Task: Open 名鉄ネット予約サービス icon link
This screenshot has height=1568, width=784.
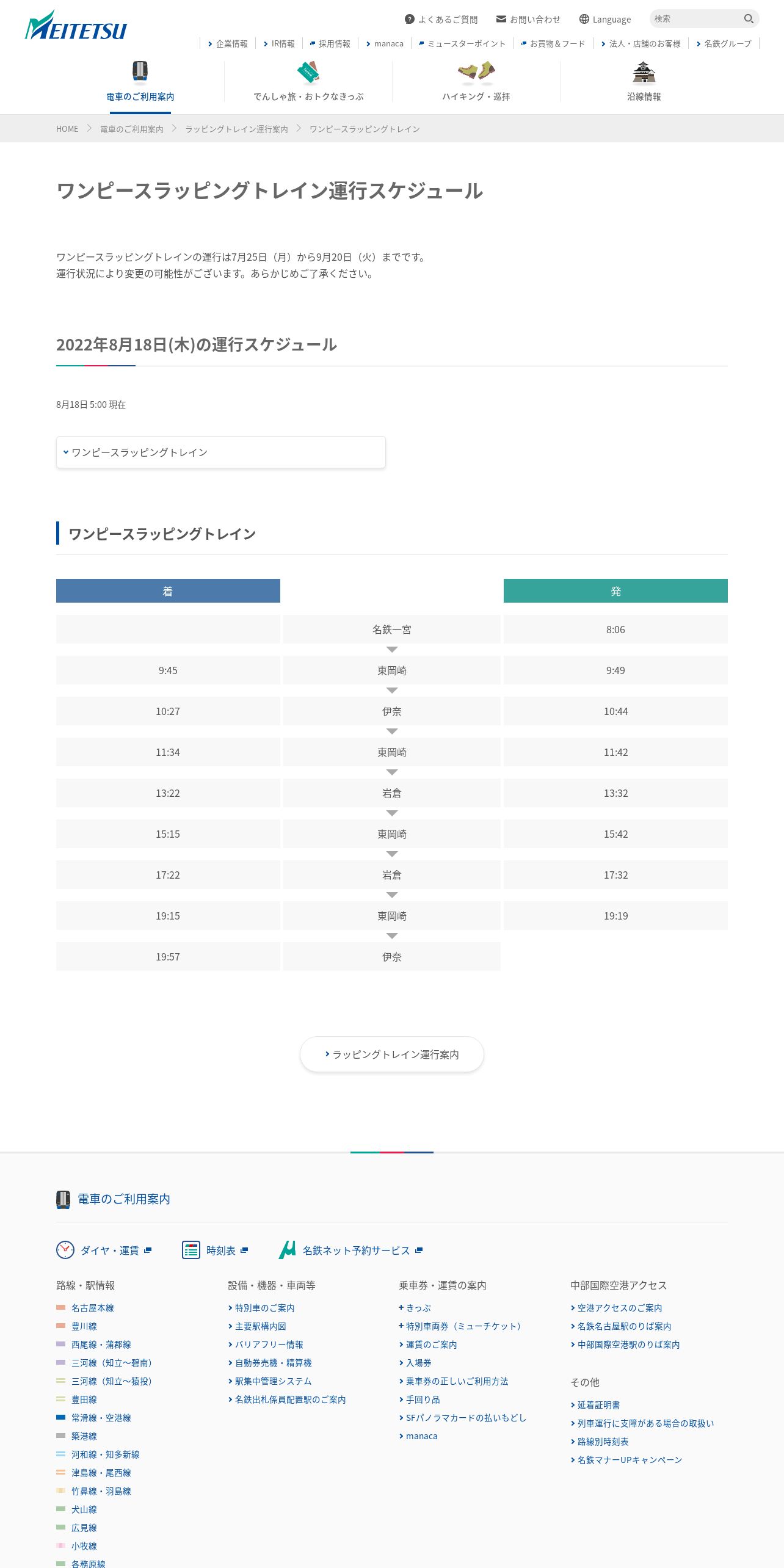Action: click(x=351, y=1250)
